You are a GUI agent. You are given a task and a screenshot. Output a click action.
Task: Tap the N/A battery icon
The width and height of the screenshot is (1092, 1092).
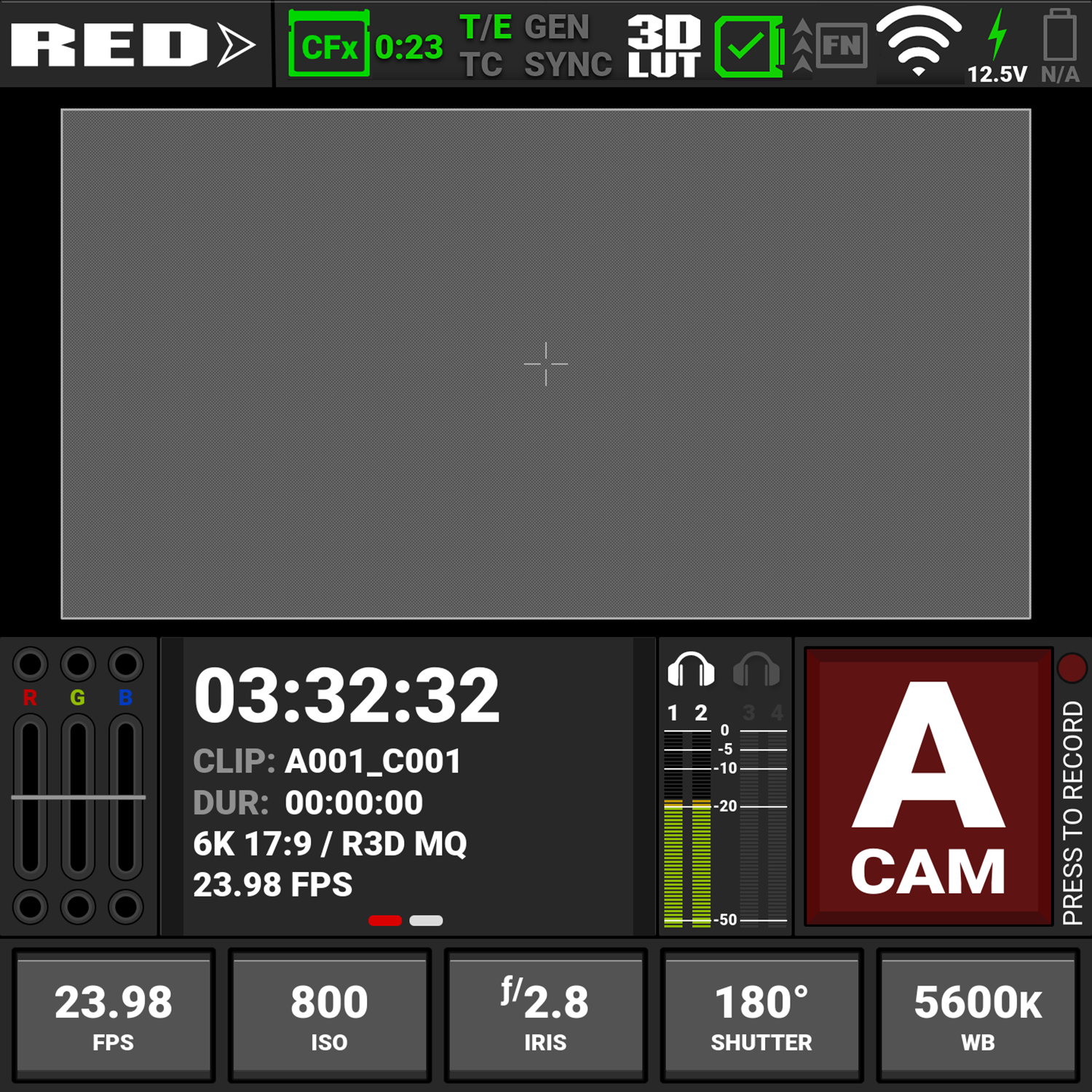[x=1059, y=36]
